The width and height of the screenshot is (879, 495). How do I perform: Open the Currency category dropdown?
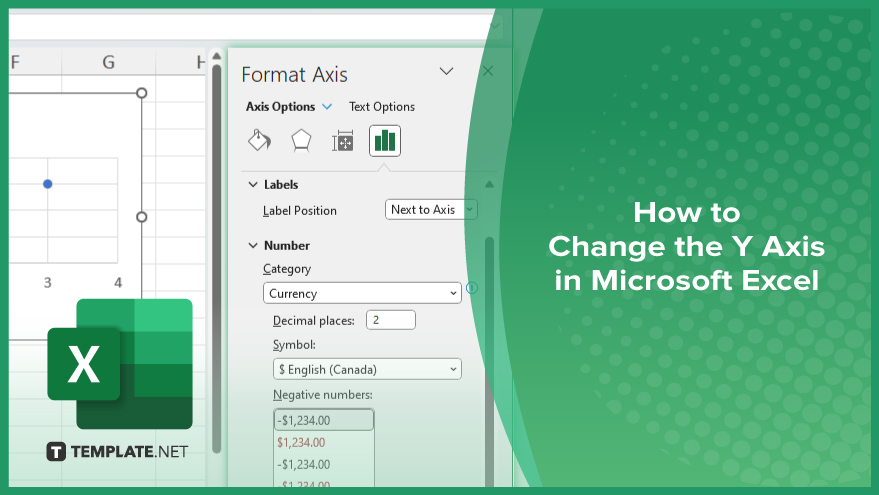362,293
